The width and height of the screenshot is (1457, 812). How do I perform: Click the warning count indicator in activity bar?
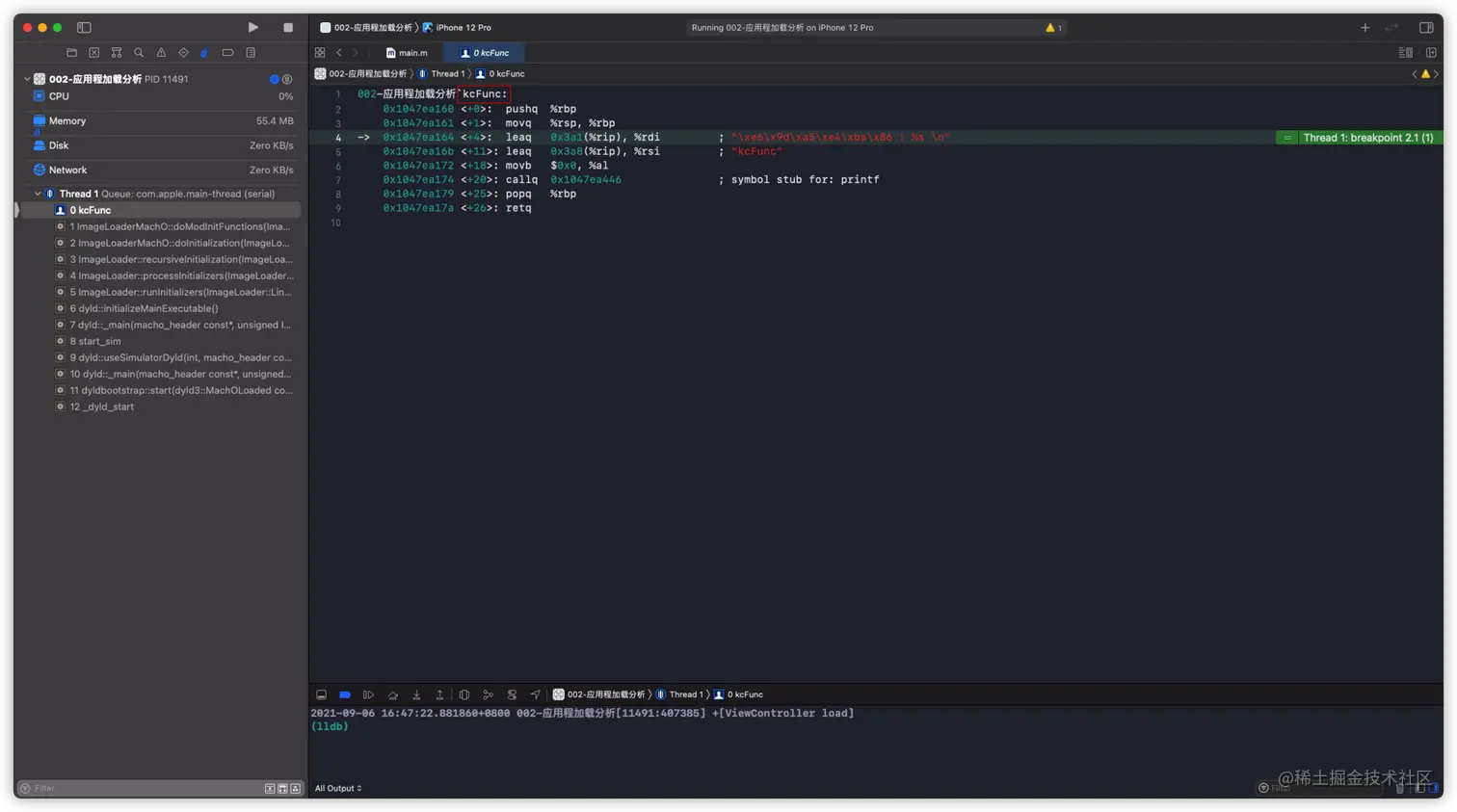[1053, 28]
